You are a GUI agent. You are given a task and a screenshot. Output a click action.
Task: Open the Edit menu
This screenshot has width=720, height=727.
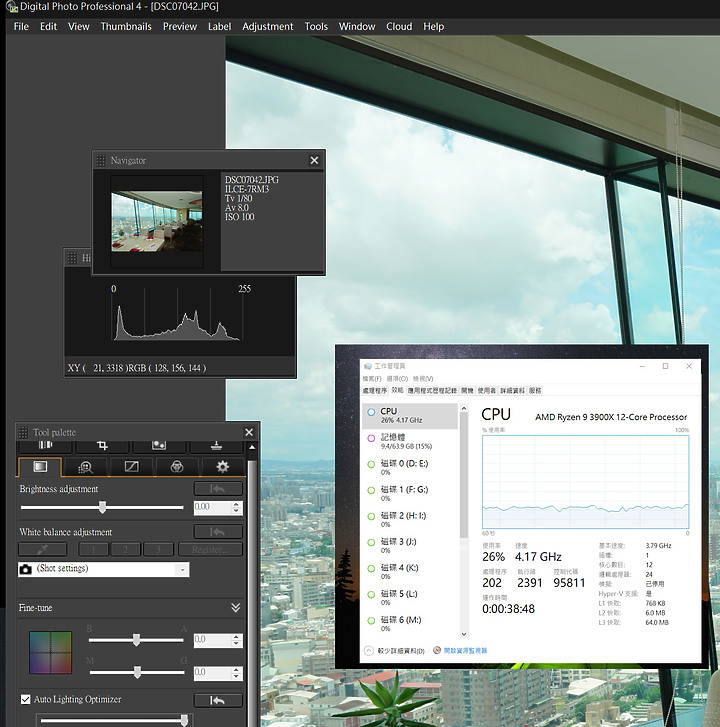(48, 26)
